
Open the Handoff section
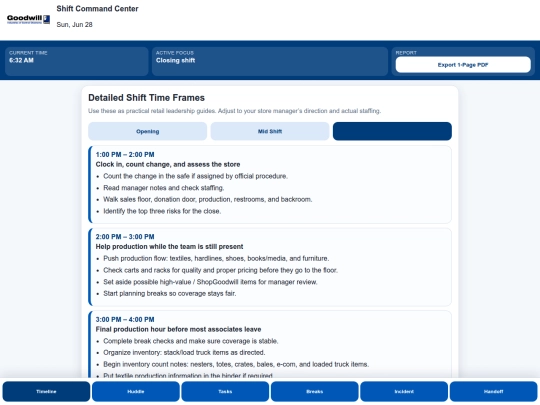click(x=494, y=392)
